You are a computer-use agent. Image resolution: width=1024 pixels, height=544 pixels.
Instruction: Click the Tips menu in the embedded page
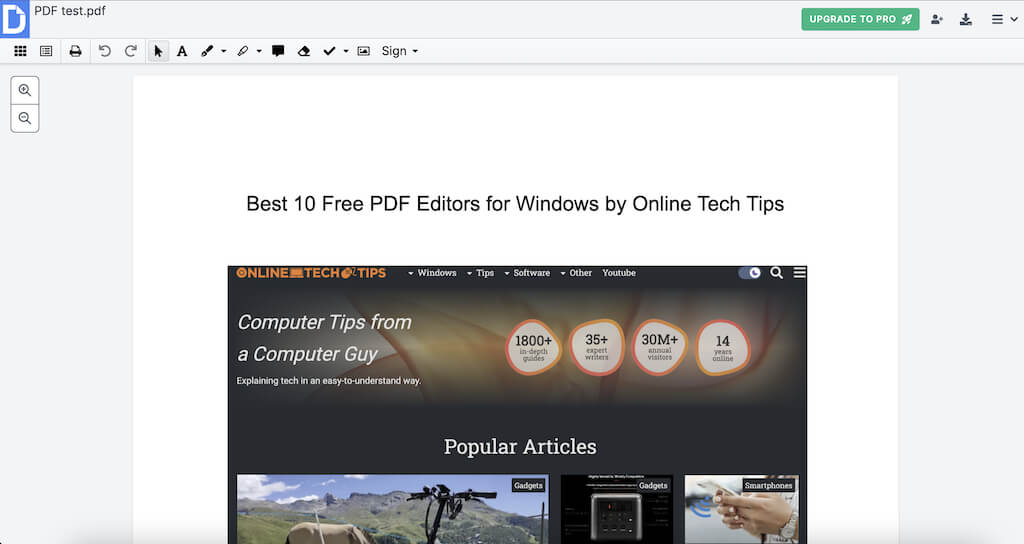[481, 273]
